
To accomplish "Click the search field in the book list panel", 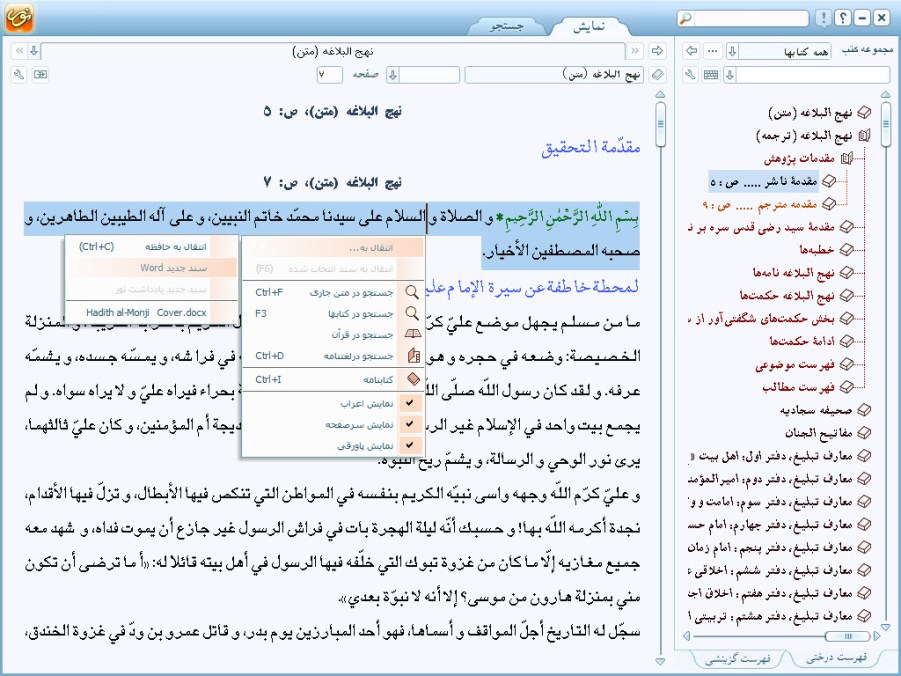I will coord(813,74).
